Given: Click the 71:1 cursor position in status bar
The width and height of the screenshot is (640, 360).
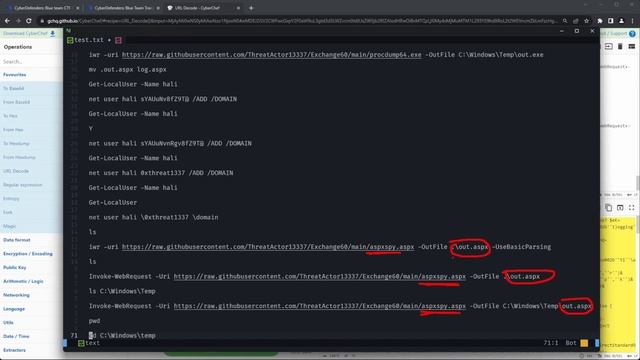Looking at the screenshot, I should pyautogui.click(x=551, y=343).
